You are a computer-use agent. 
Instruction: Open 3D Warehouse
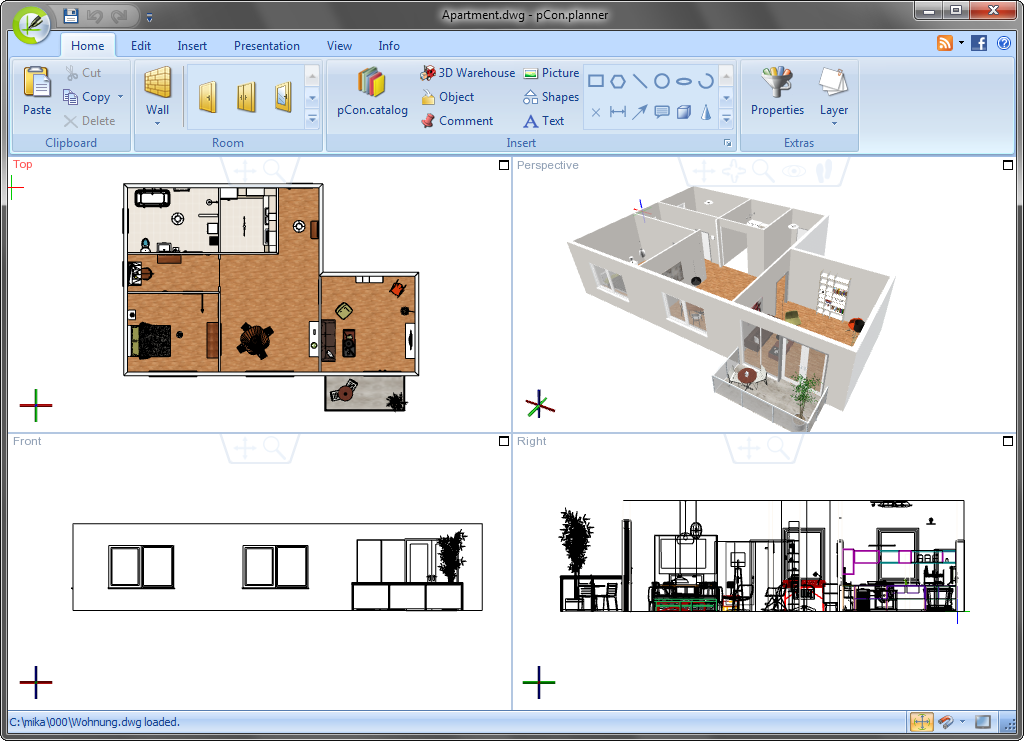pos(468,72)
